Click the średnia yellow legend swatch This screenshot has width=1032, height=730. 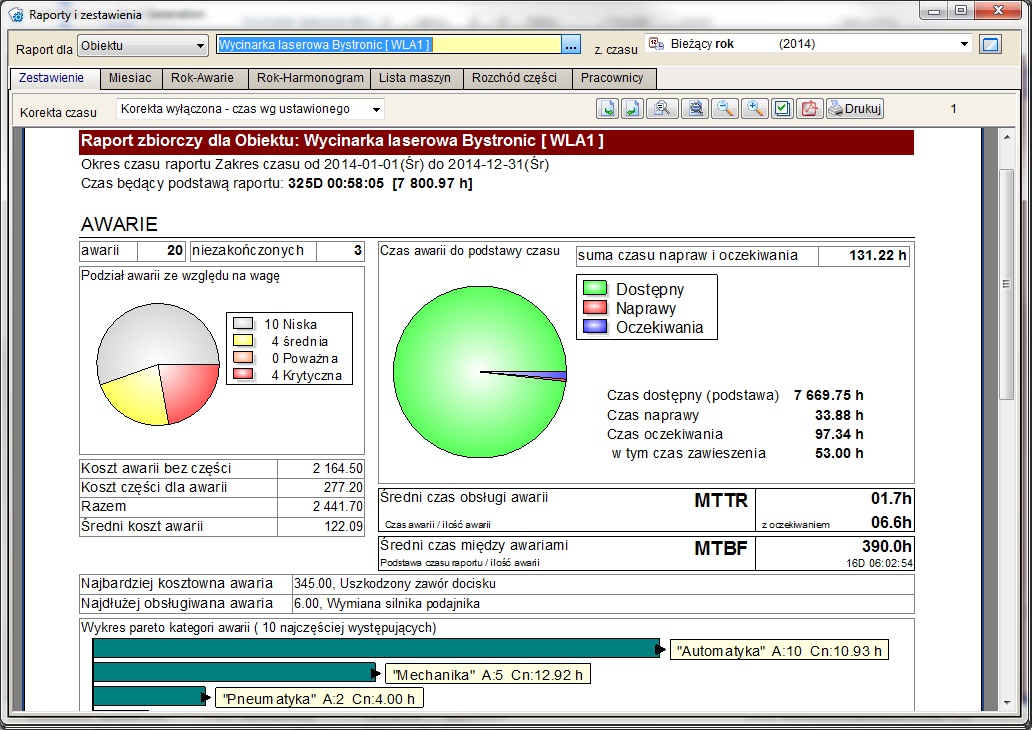pos(243,340)
